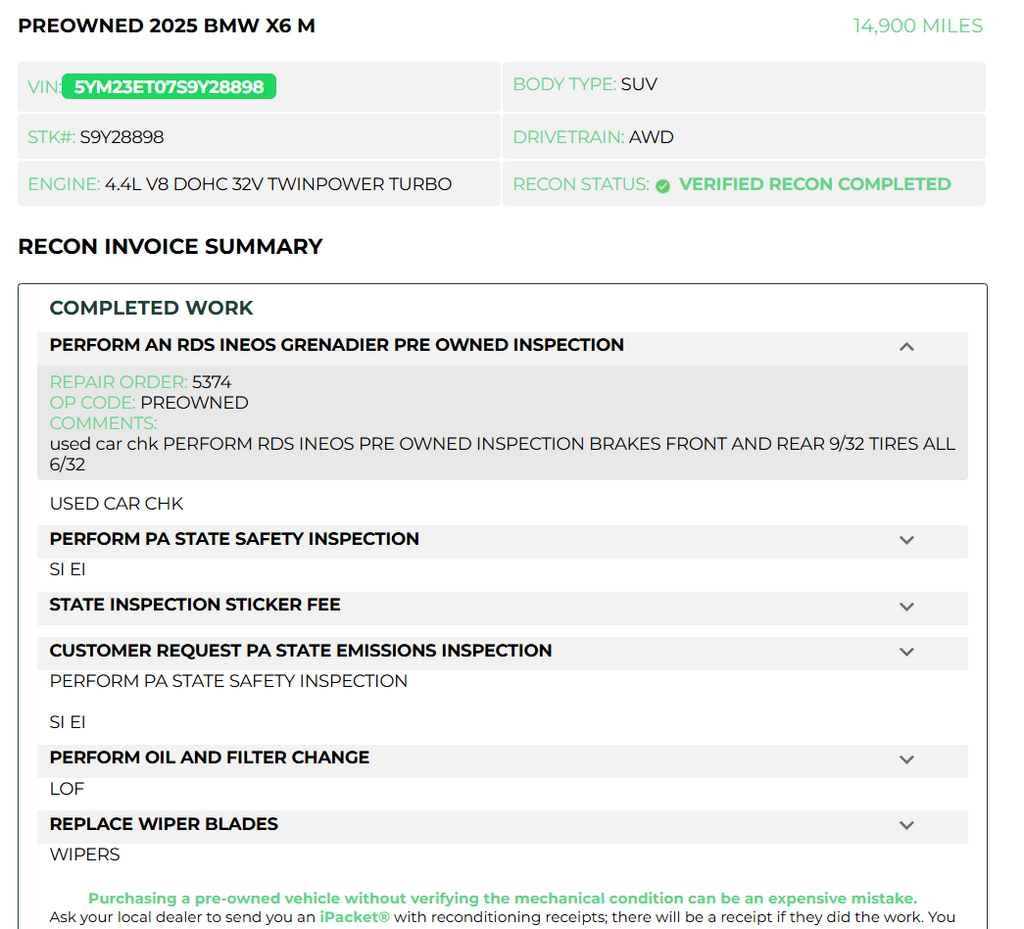Click the Body Type SUV value

[x=639, y=84]
